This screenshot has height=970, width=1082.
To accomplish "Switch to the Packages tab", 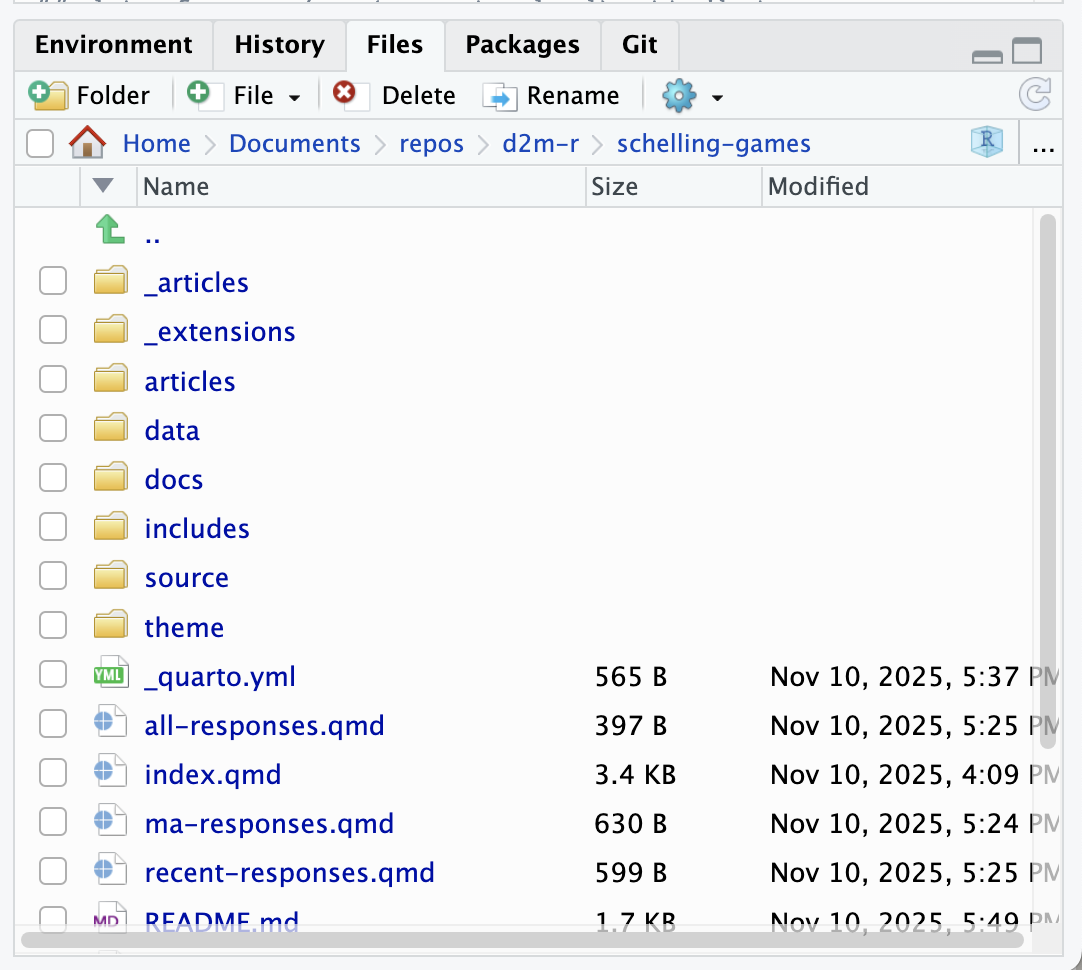I will click(x=522, y=45).
